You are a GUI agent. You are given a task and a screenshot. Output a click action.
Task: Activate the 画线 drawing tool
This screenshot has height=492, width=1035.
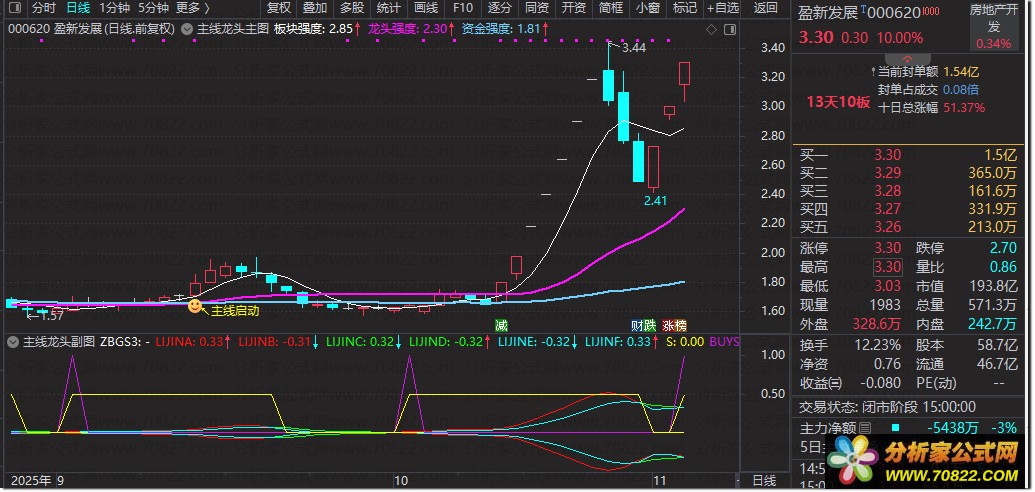coord(426,9)
